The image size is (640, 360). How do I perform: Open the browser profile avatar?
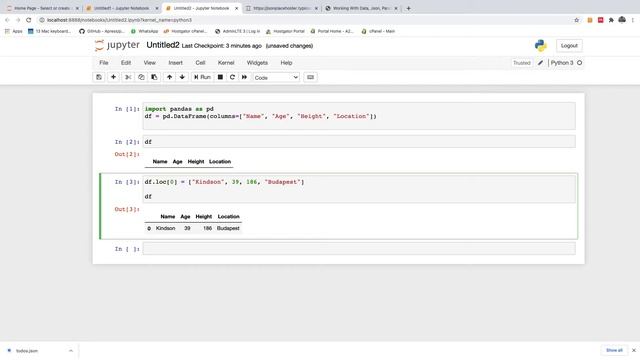(622, 20)
